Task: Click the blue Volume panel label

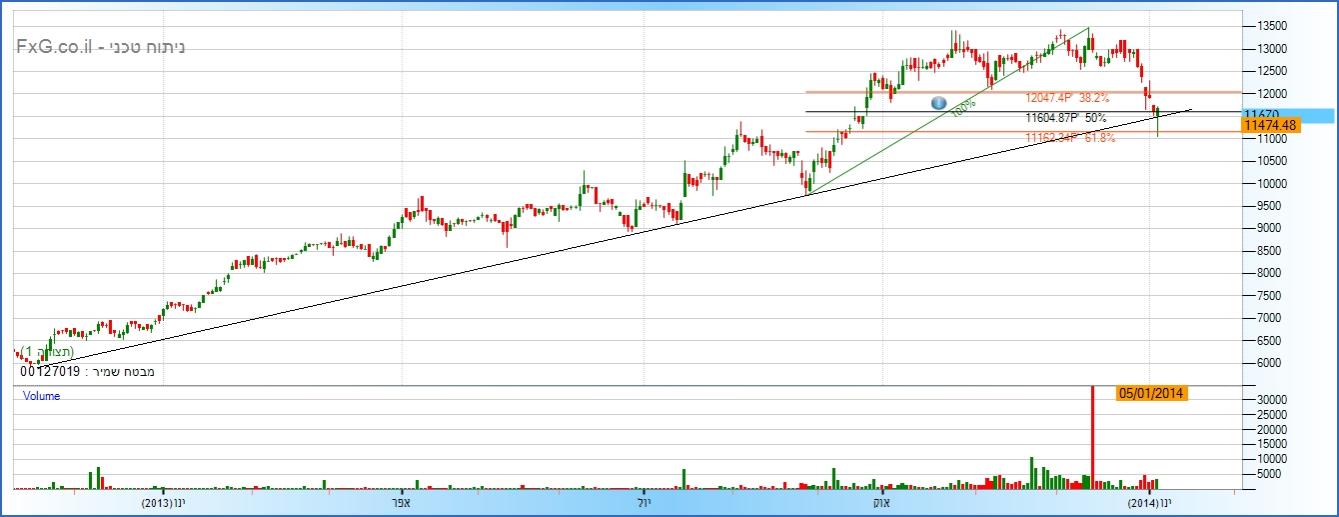Action: click(x=41, y=396)
